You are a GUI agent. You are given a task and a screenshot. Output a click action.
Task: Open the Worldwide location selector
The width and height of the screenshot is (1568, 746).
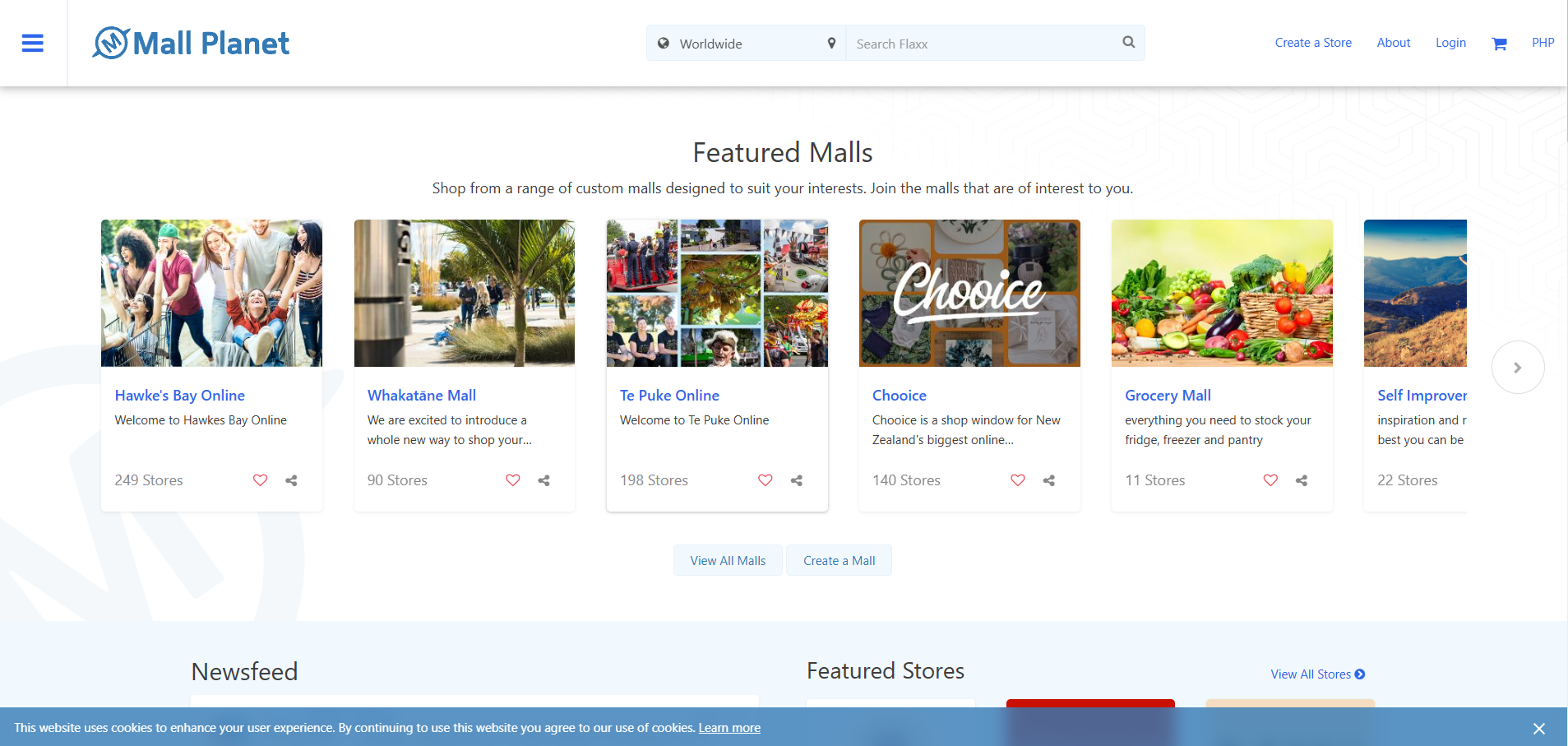tap(746, 44)
